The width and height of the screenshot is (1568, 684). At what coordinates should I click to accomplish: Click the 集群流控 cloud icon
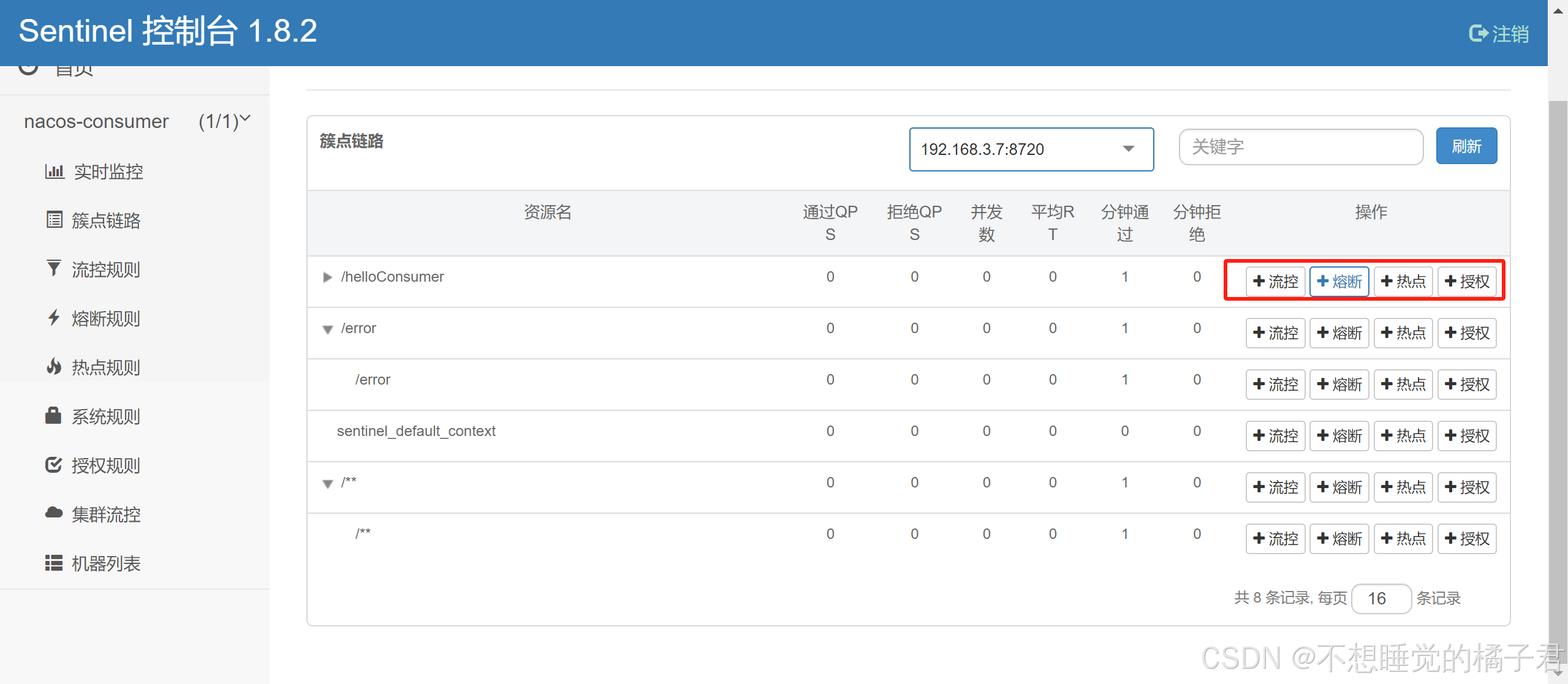point(54,513)
